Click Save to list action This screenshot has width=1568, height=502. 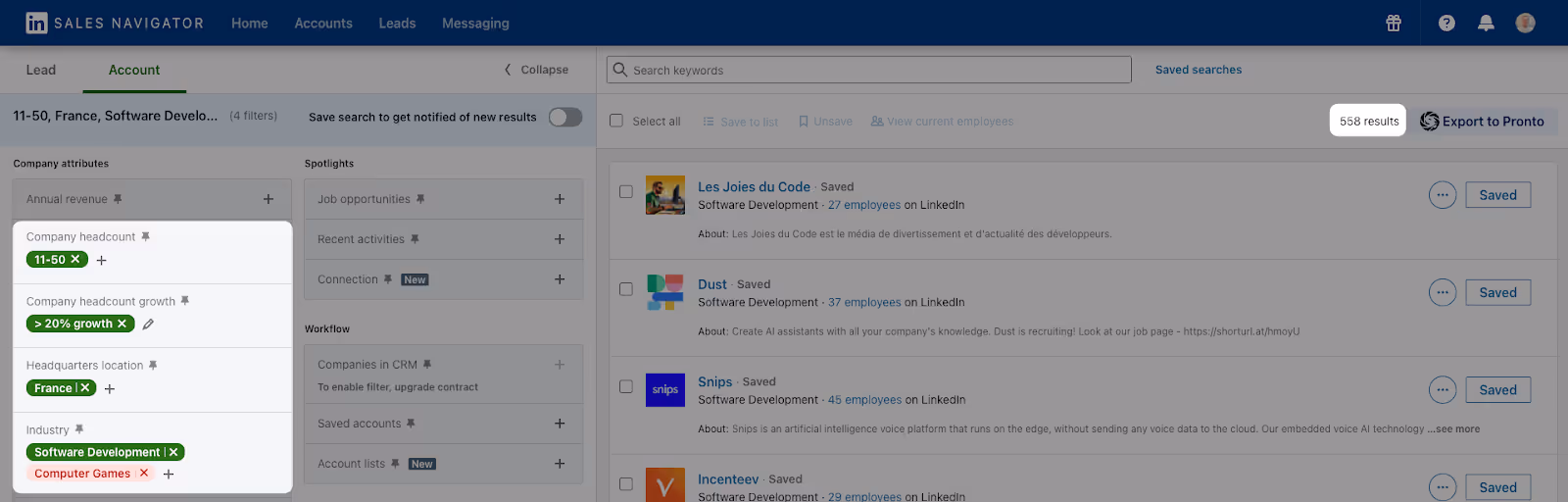pos(741,122)
